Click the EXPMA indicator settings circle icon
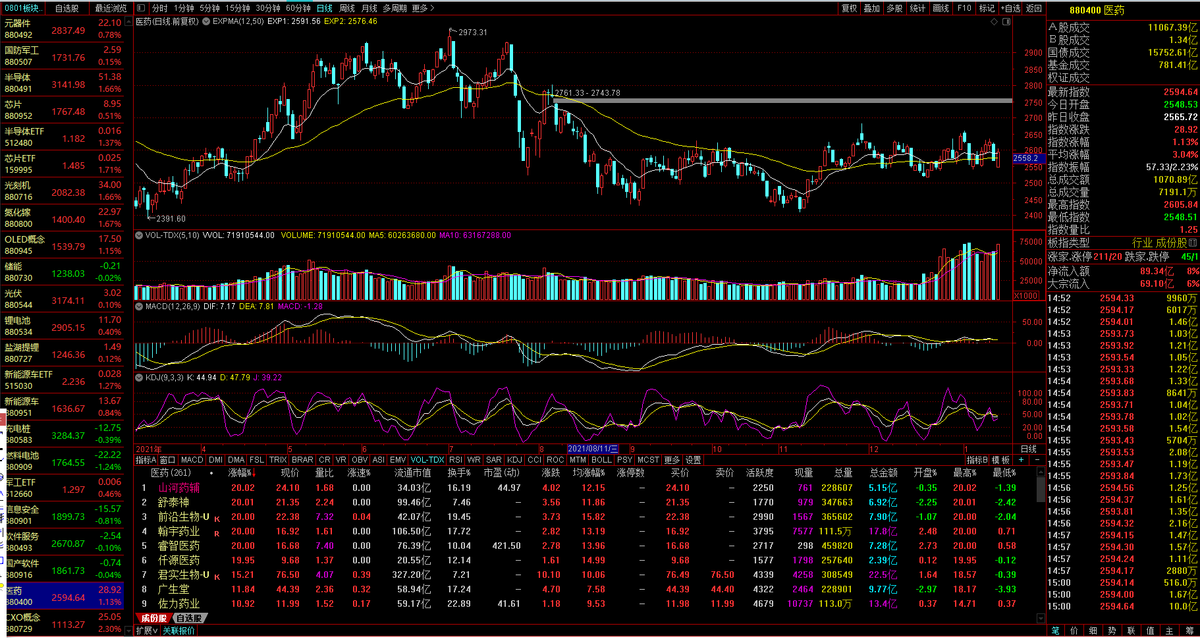The height and width of the screenshot is (638, 1200). 206,20
